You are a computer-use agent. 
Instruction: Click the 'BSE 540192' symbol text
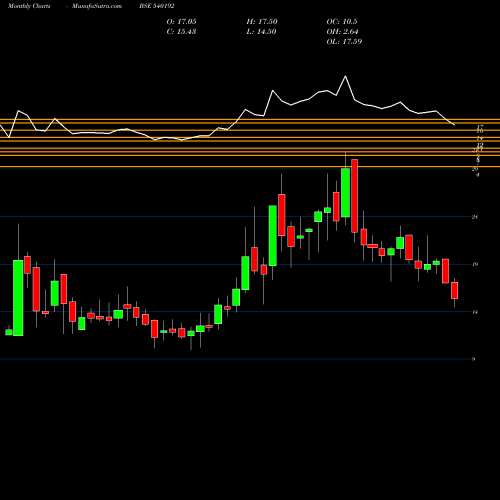point(157,6)
